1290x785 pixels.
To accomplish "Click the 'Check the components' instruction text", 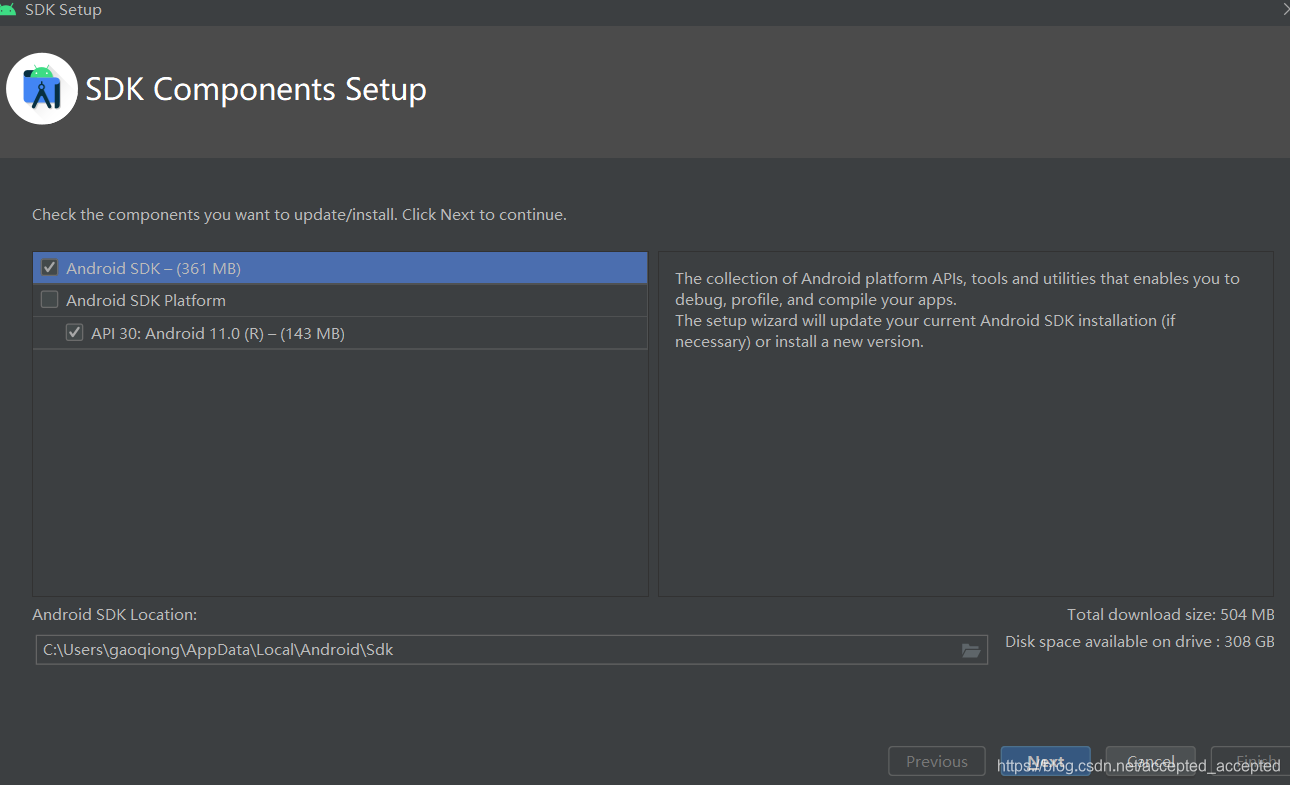I will pyautogui.click(x=299, y=214).
